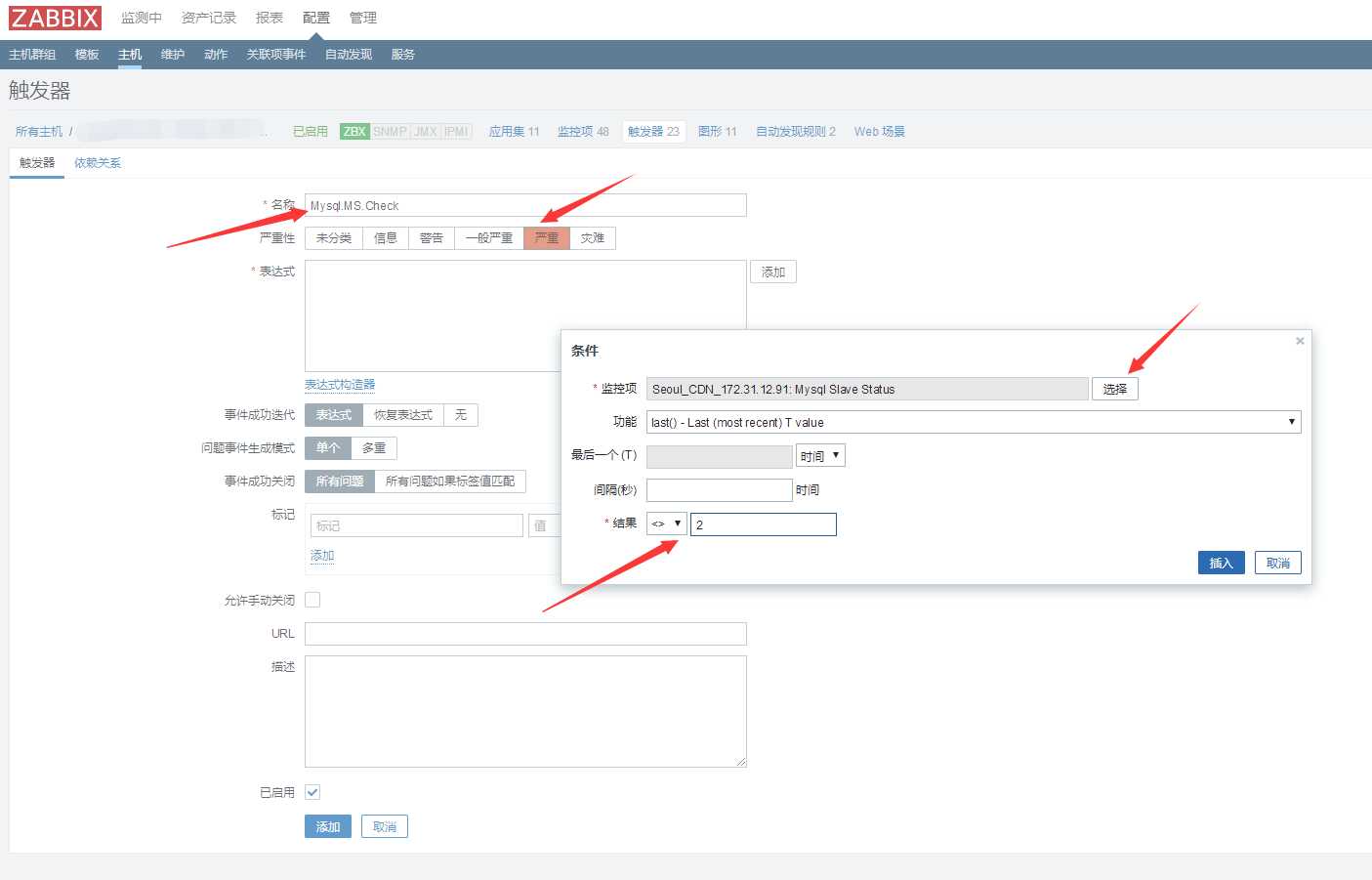Select 所有问题如果标签值匹配 option
Image resolution: width=1372 pixels, height=880 pixels.
pos(450,482)
